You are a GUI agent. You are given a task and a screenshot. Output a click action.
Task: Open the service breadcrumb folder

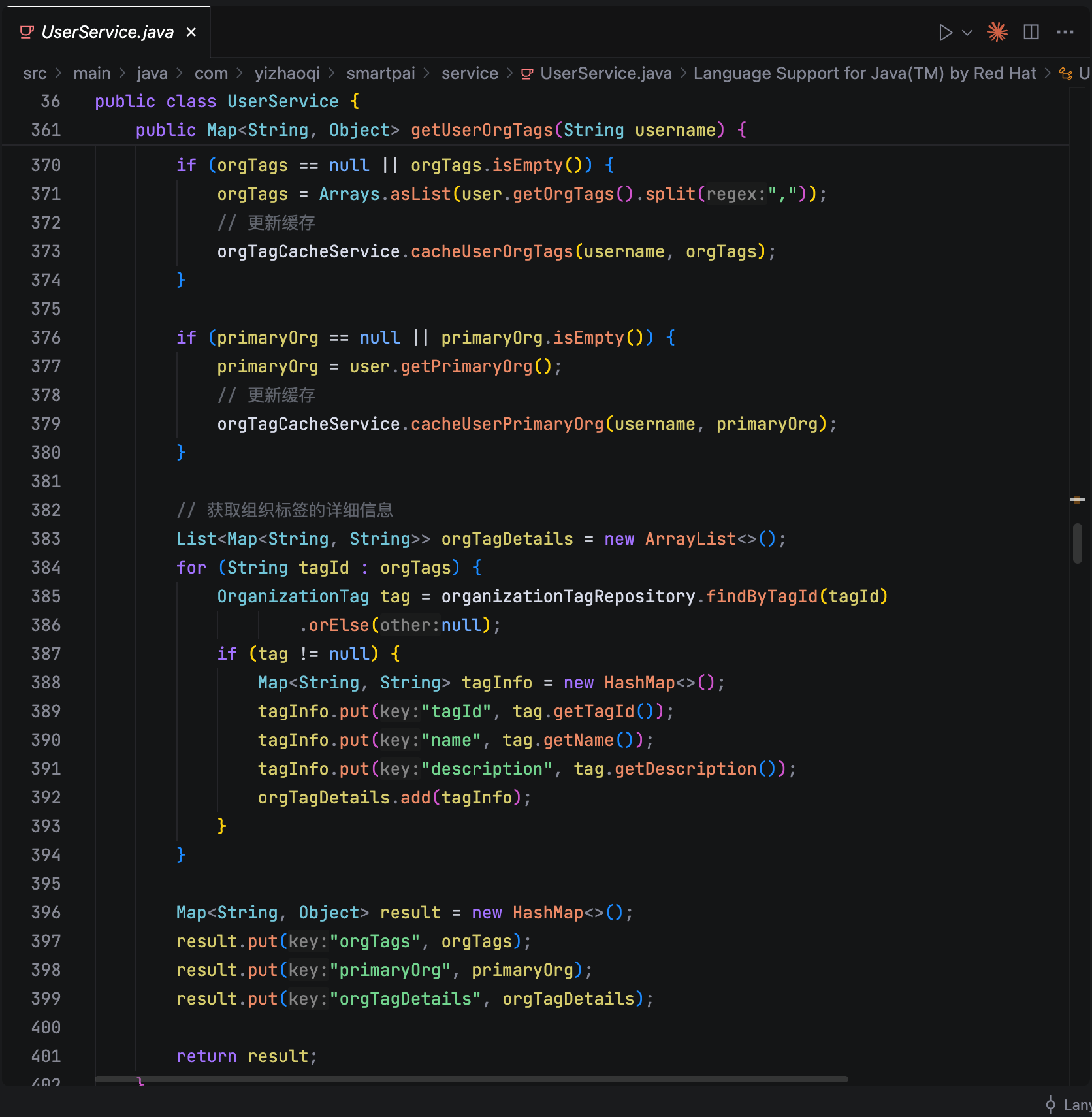pyautogui.click(x=470, y=73)
